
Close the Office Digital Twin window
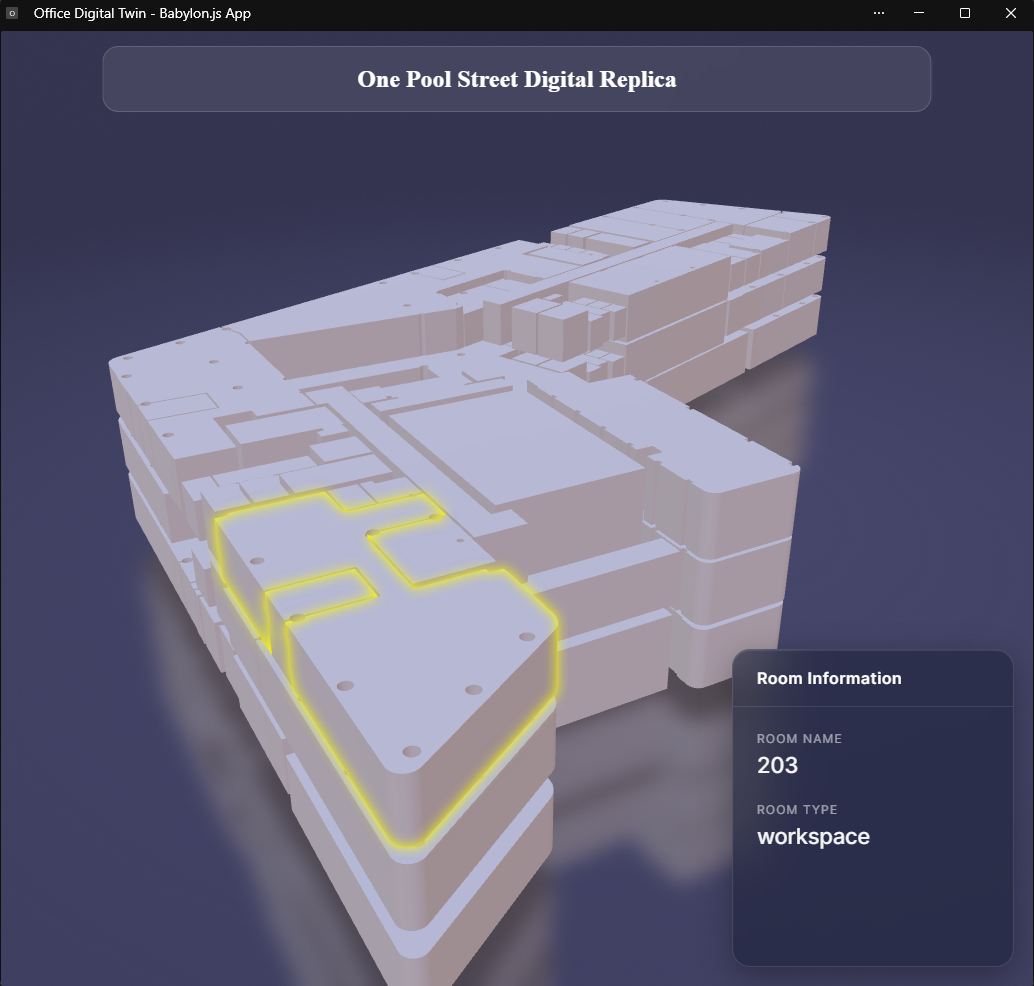(x=1010, y=13)
